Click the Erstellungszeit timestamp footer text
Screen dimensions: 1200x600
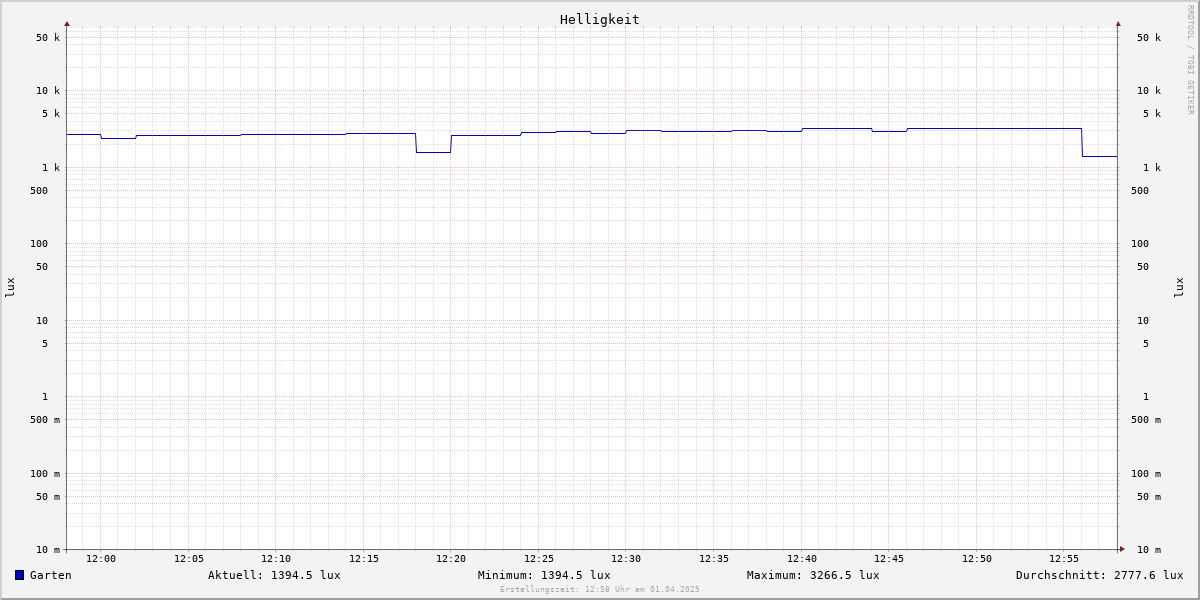pos(600,589)
